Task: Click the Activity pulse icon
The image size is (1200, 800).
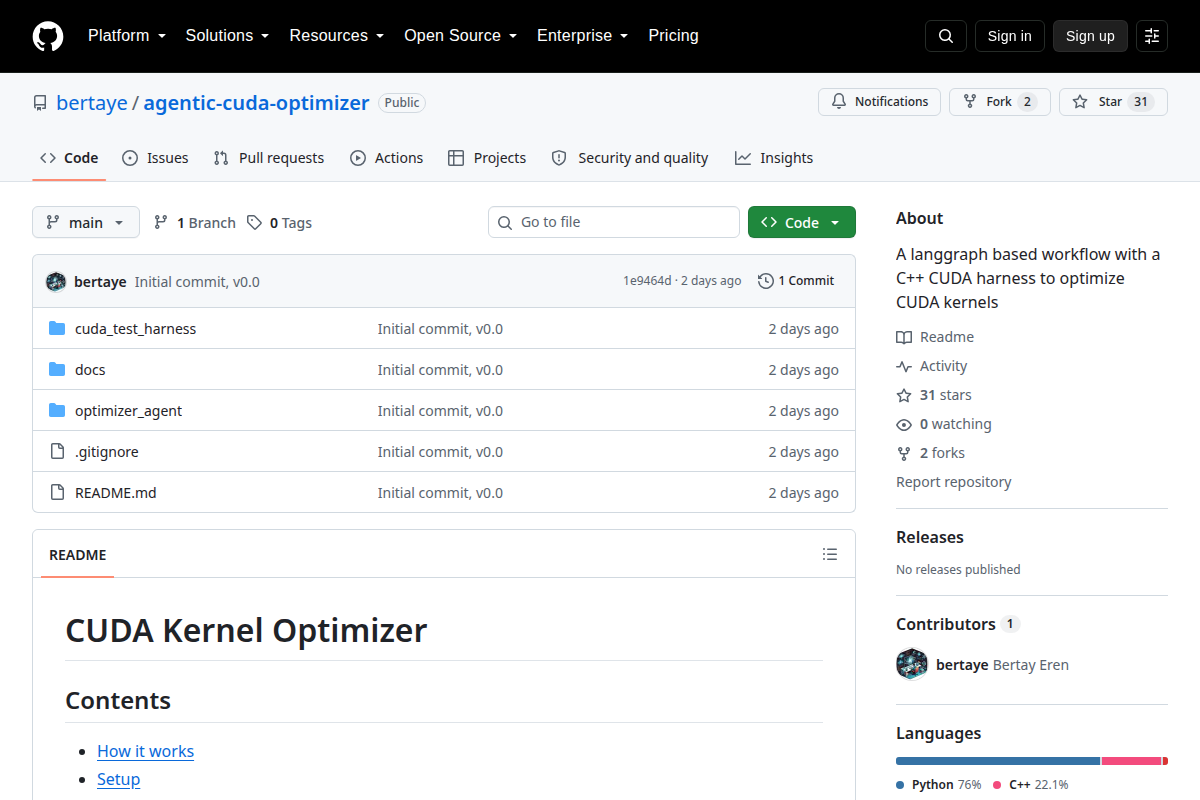Action: (904, 367)
